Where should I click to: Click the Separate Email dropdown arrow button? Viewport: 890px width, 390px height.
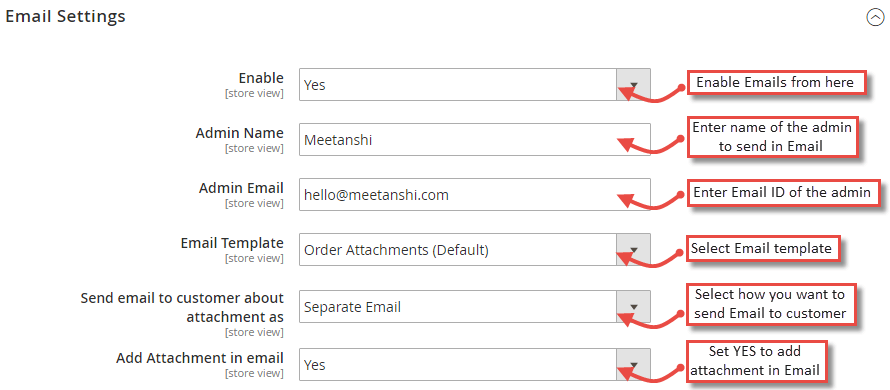633,307
